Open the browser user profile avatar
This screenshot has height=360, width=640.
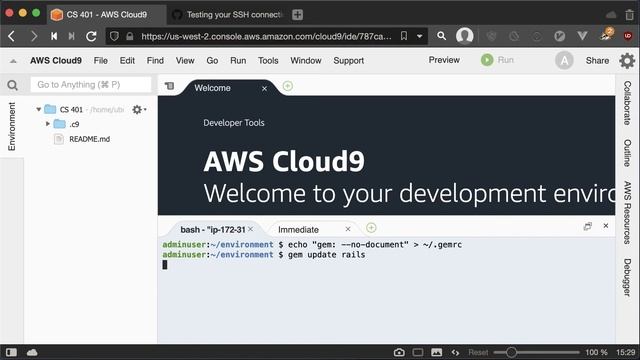pos(464,36)
